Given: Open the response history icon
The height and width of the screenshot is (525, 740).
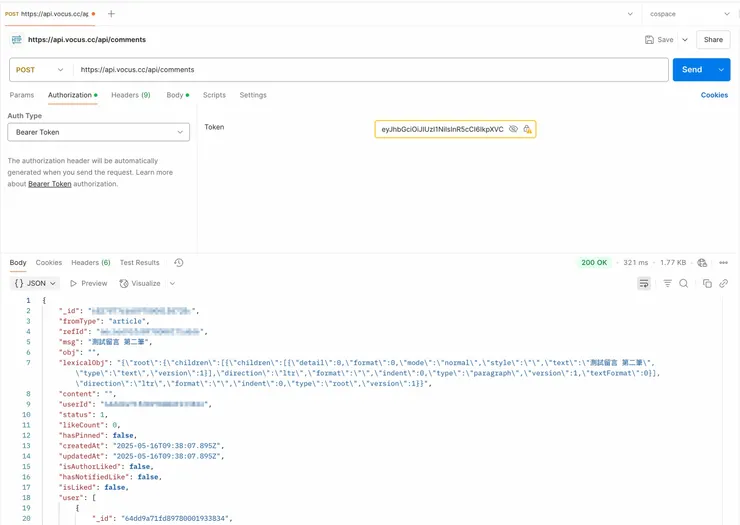Looking at the screenshot, I should coord(179,263).
